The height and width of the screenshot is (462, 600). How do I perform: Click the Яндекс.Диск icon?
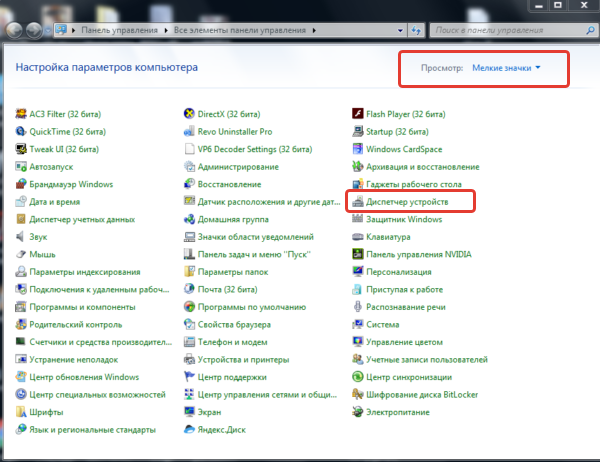tap(189, 429)
